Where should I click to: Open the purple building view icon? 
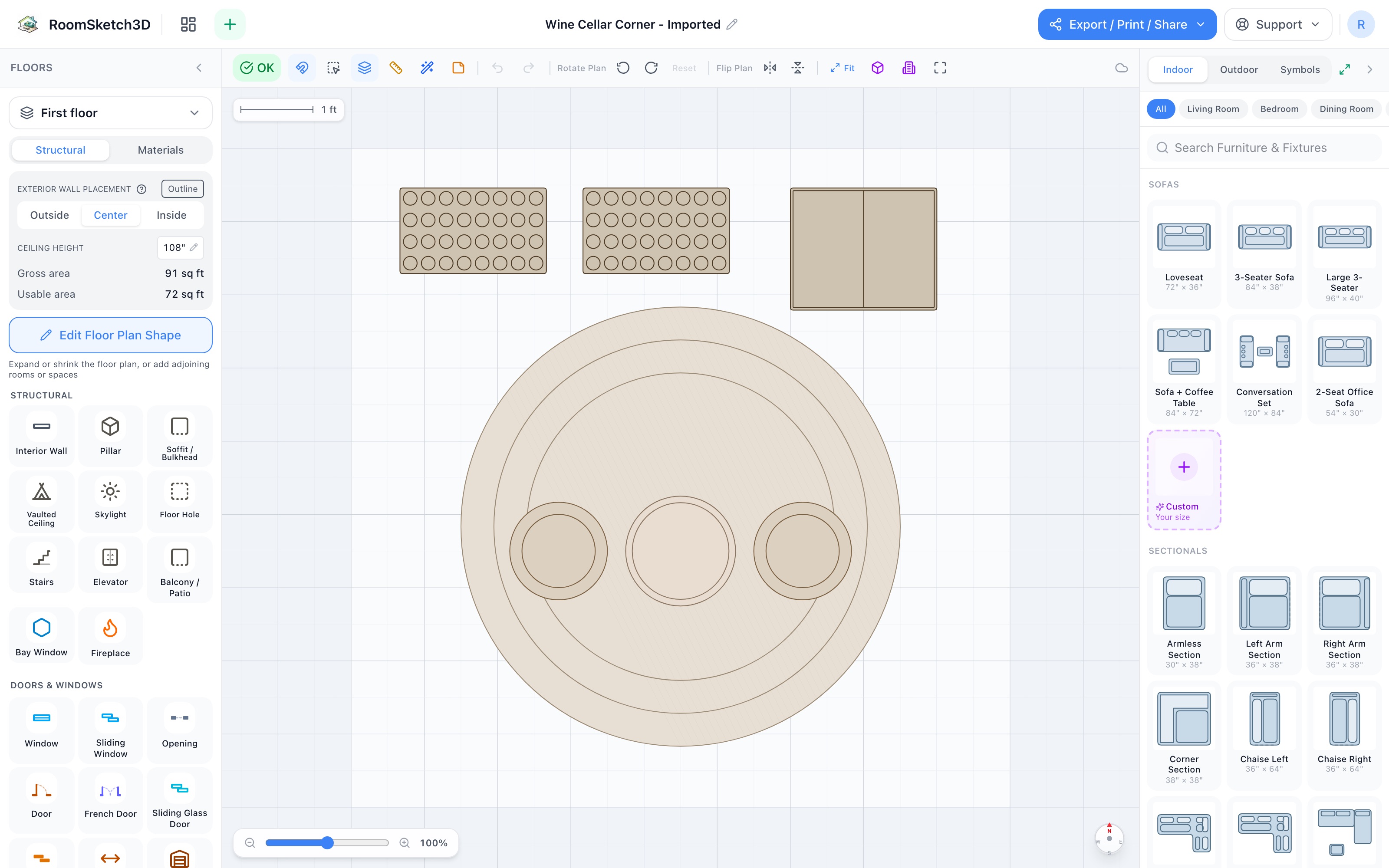tap(908, 68)
